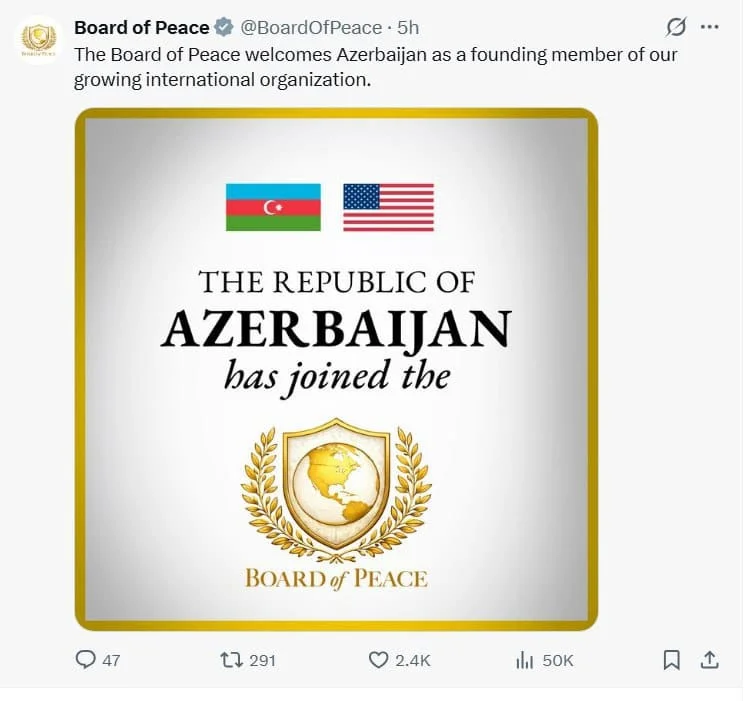Click the Grok explain-post icon
Image resolution: width=747 pixels, height=701 pixels.
coord(675,28)
